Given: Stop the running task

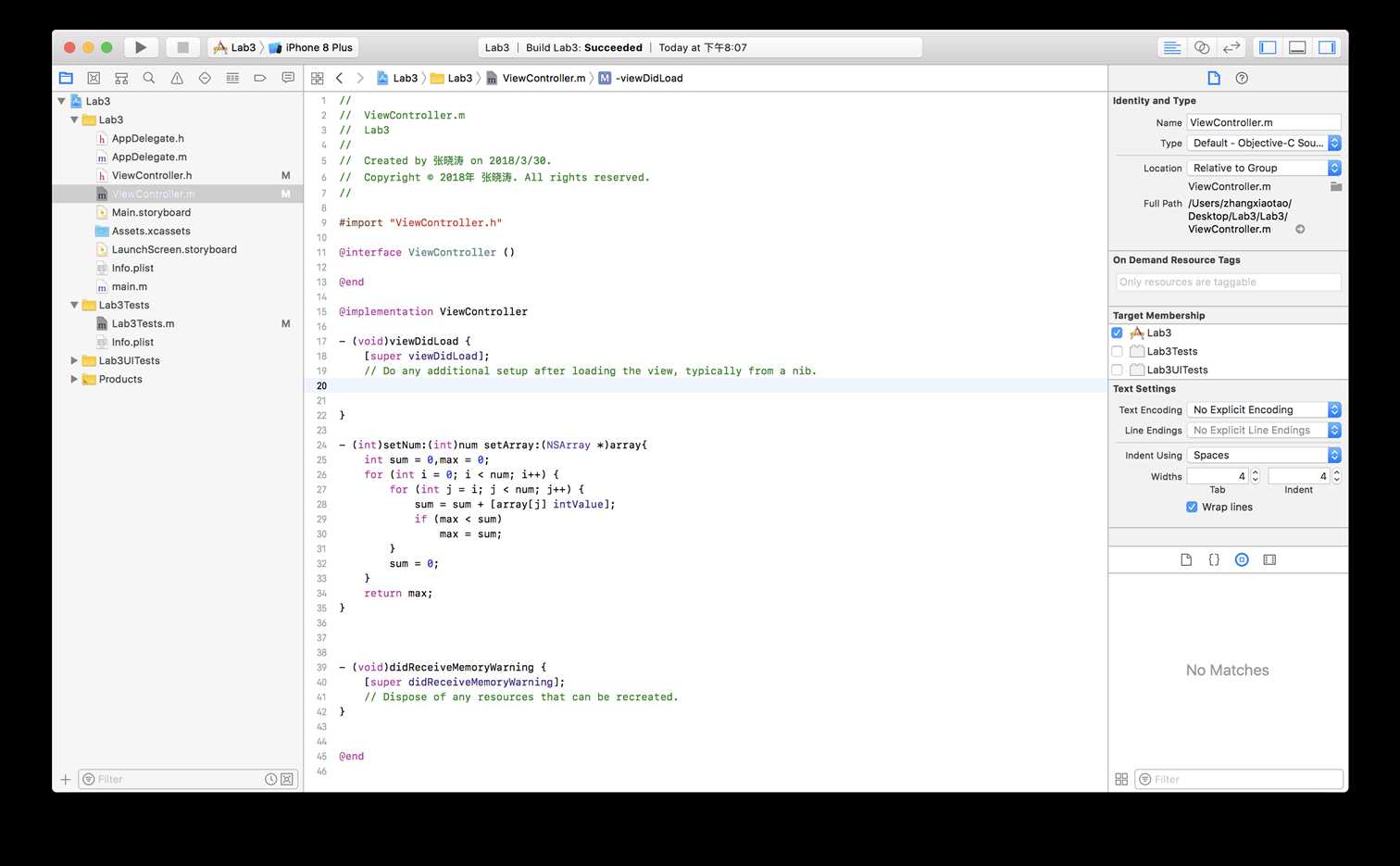Looking at the screenshot, I should tap(182, 47).
